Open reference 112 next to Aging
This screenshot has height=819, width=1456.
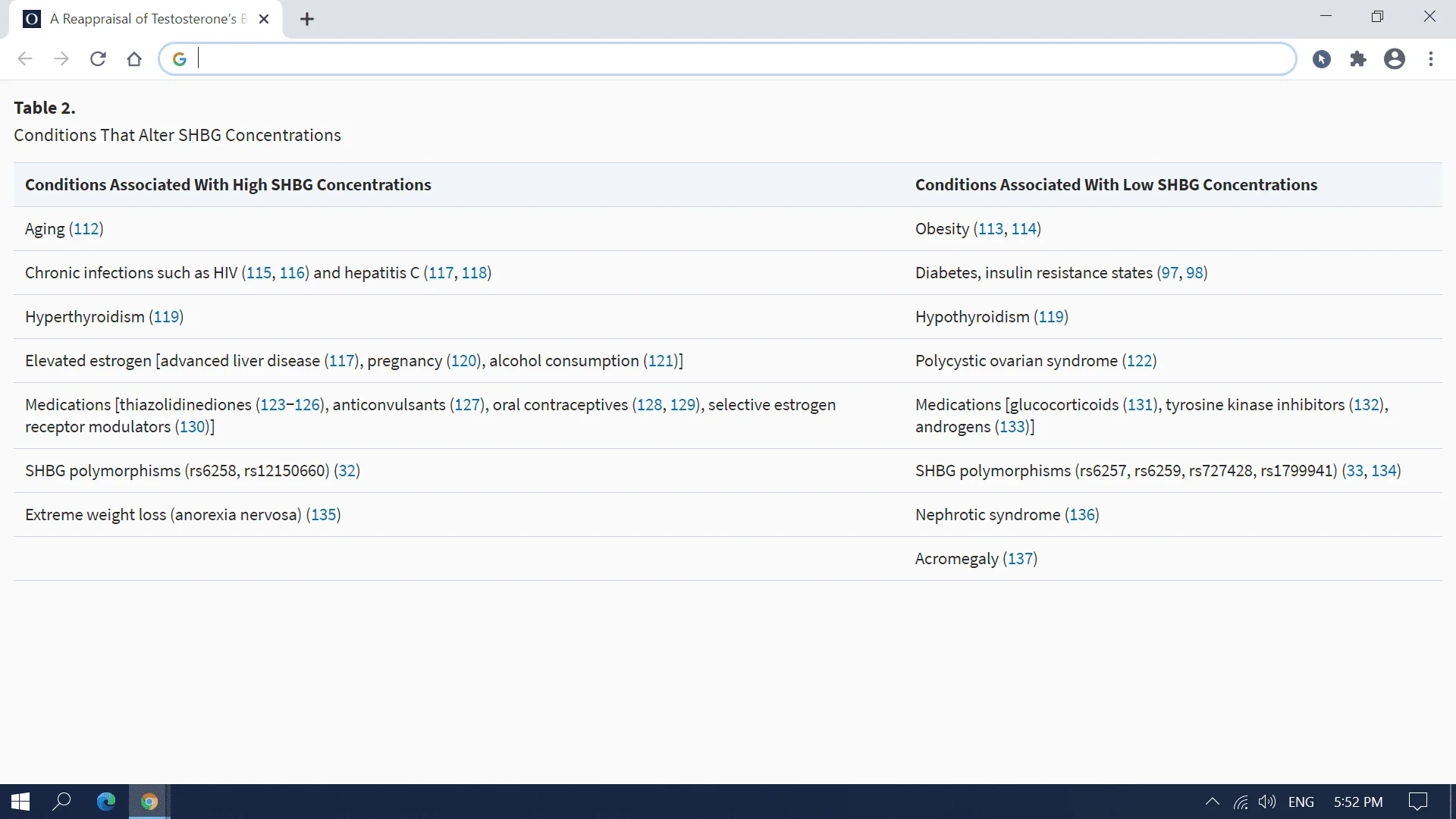pyautogui.click(x=86, y=229)
